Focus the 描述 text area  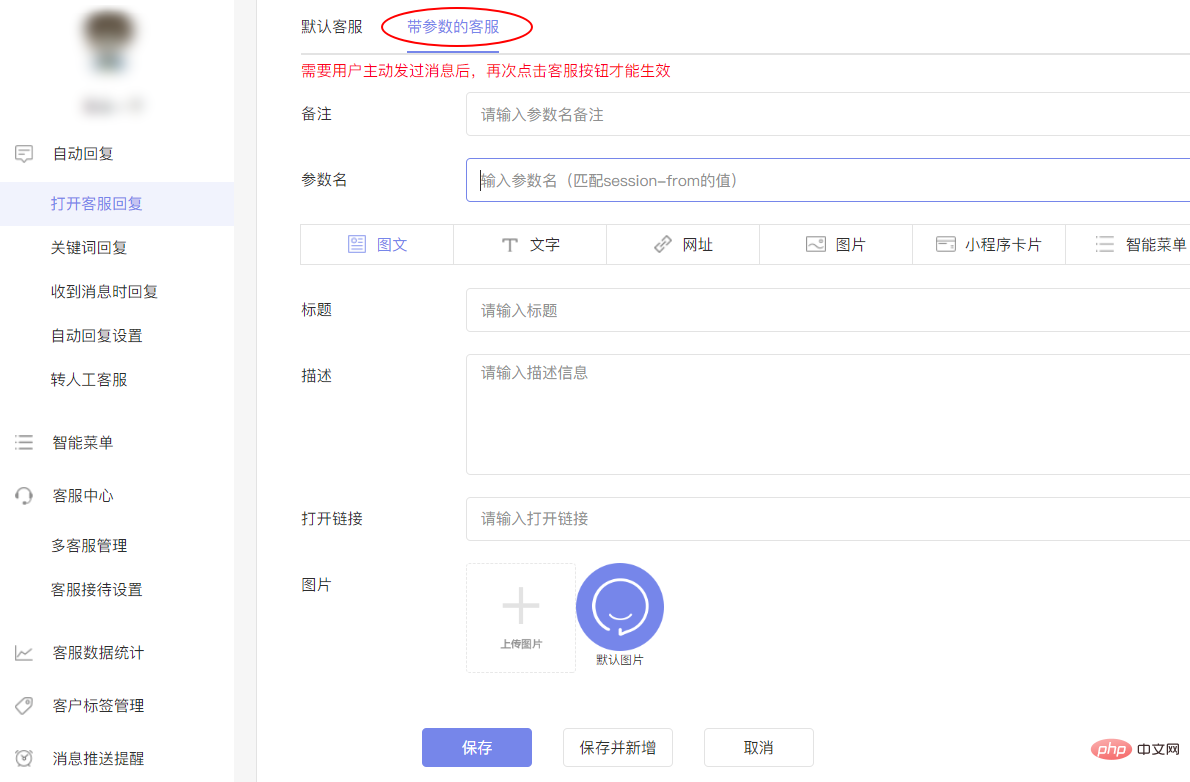coord(828,415)
